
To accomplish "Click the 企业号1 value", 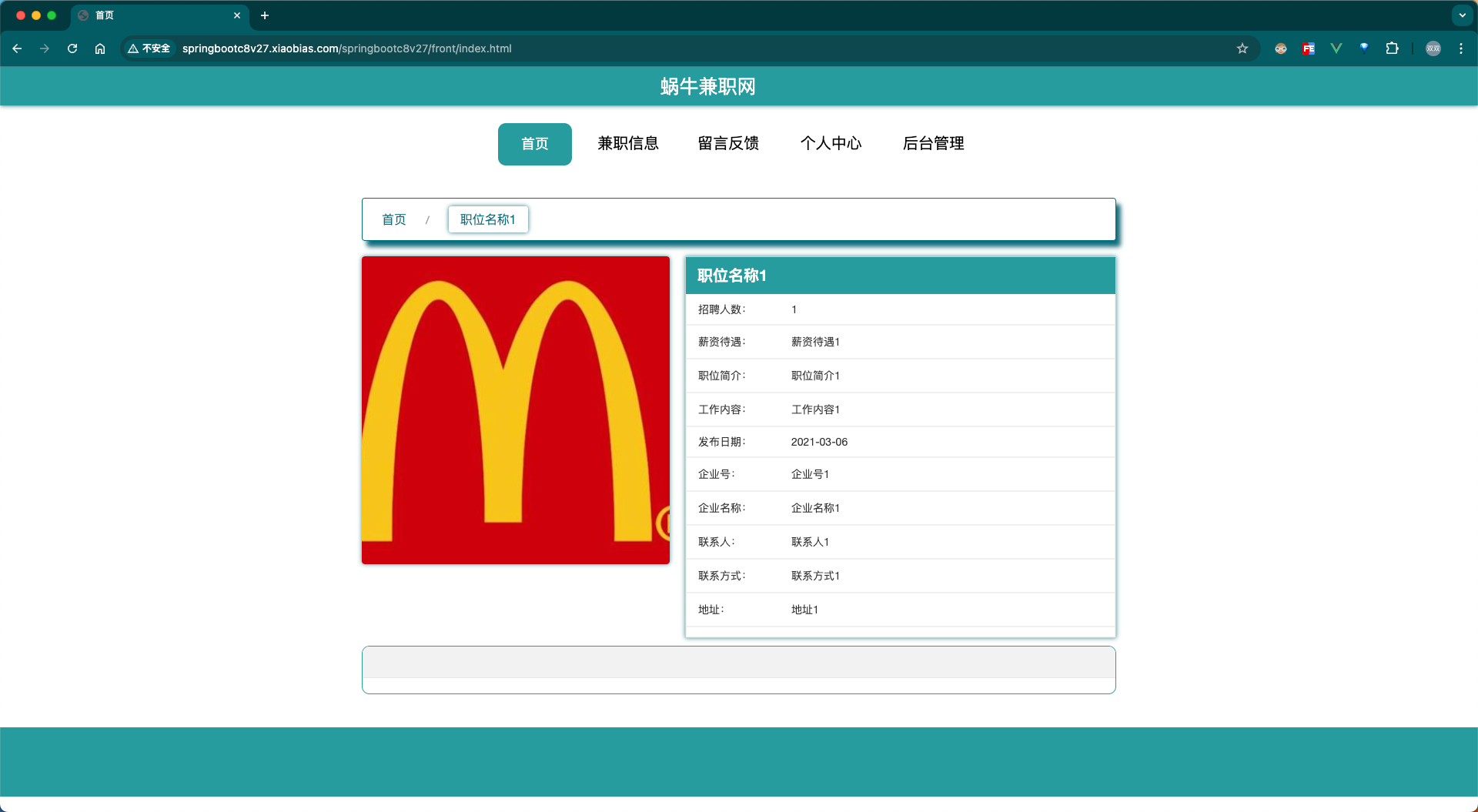I will coord(810,474).
